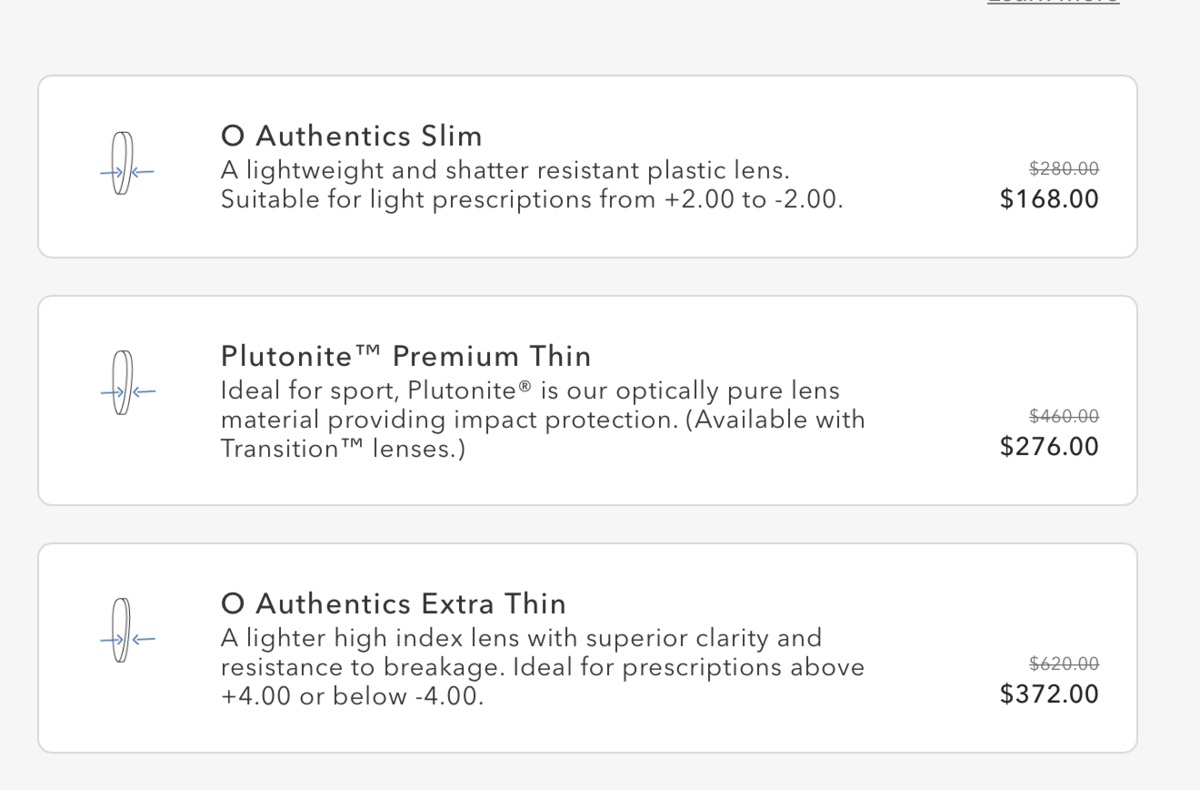The image size is (1200, 790).
Task: Click the crossed-out $280.00 original price
Action: pyautogui.click(x=1063, y=170)
